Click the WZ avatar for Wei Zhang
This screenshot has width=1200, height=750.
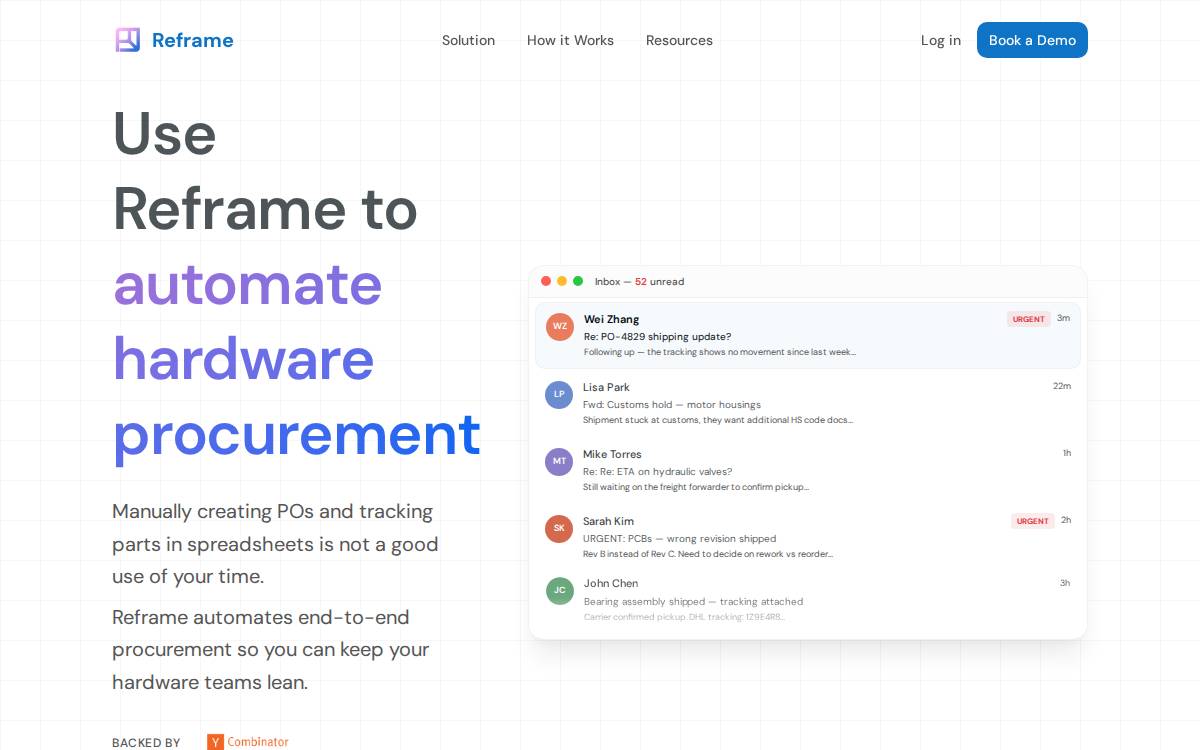pyautogui.click(x=560, y=326)
